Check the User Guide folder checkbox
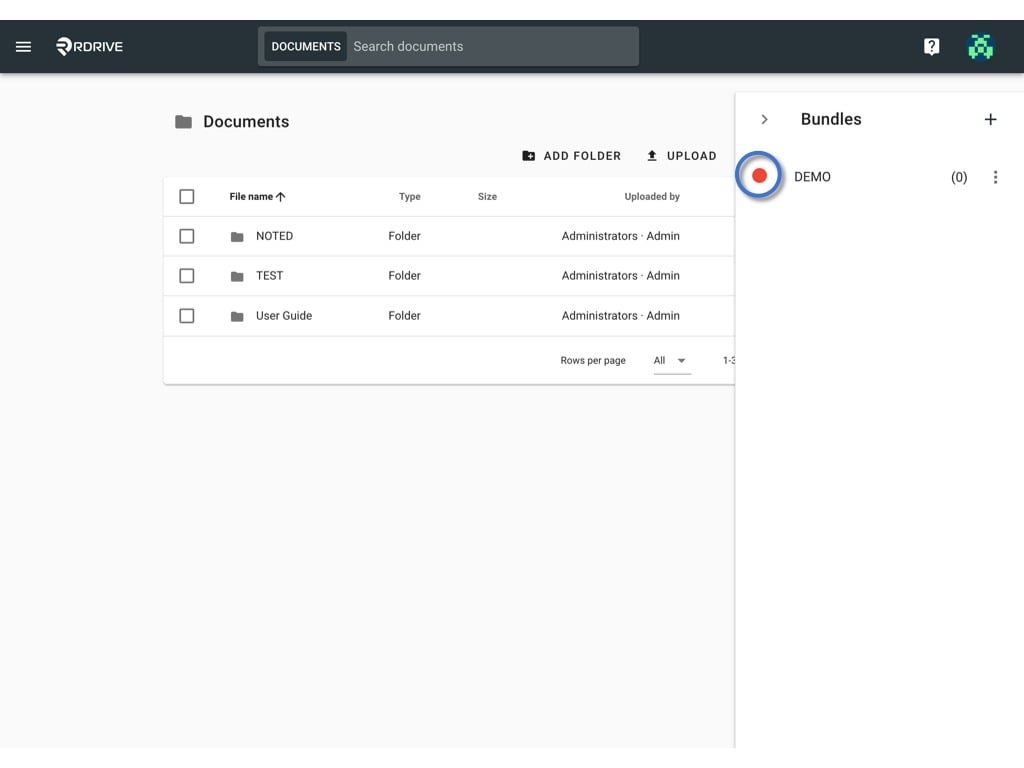Viewport: 1024px width, 768px height. coord(187,315)
